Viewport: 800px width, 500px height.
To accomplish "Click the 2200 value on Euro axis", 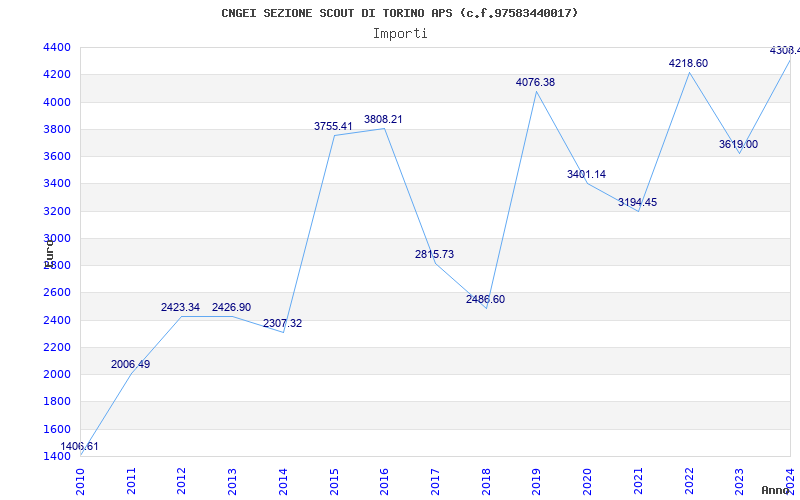I will pyautogui.click(x=57, y=347).
